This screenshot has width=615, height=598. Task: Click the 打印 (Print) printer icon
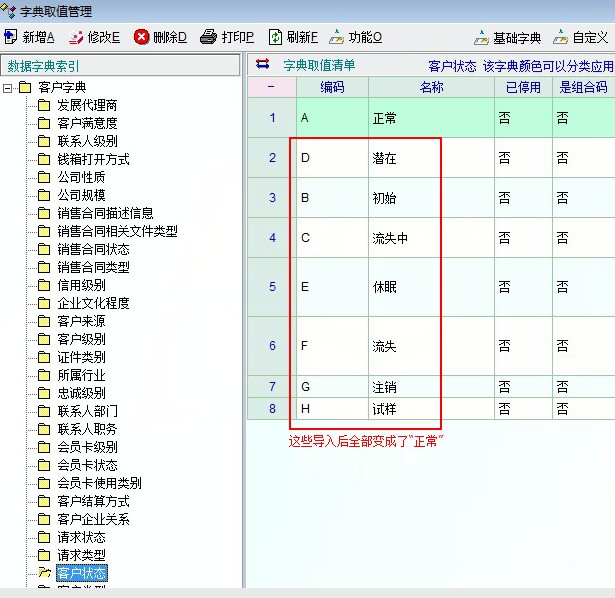208,37
